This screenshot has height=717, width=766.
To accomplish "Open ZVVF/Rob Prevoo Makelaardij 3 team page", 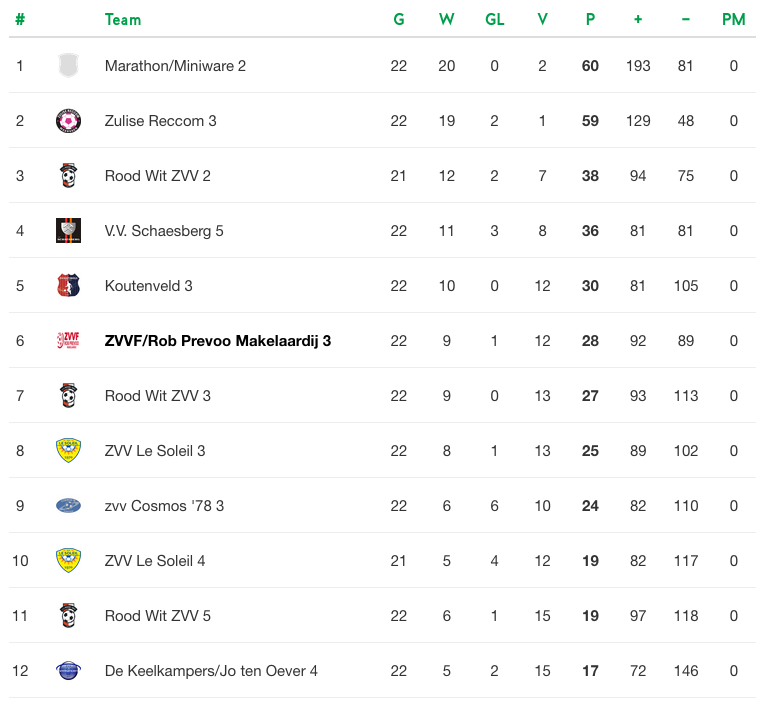I will click(x=218, y=341).
